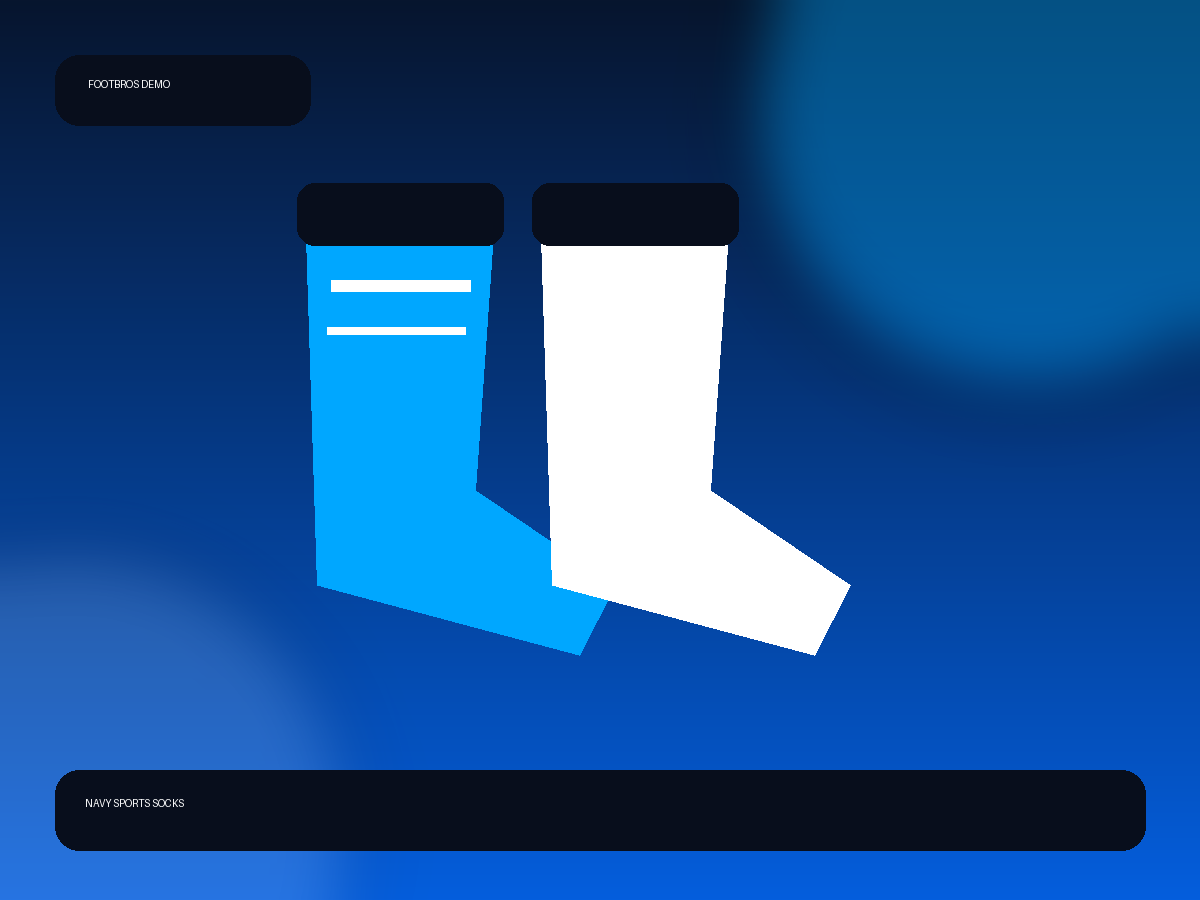Click the dark cuff of the white sock
The image size is (1200, 900).
[x=635, y=214]
